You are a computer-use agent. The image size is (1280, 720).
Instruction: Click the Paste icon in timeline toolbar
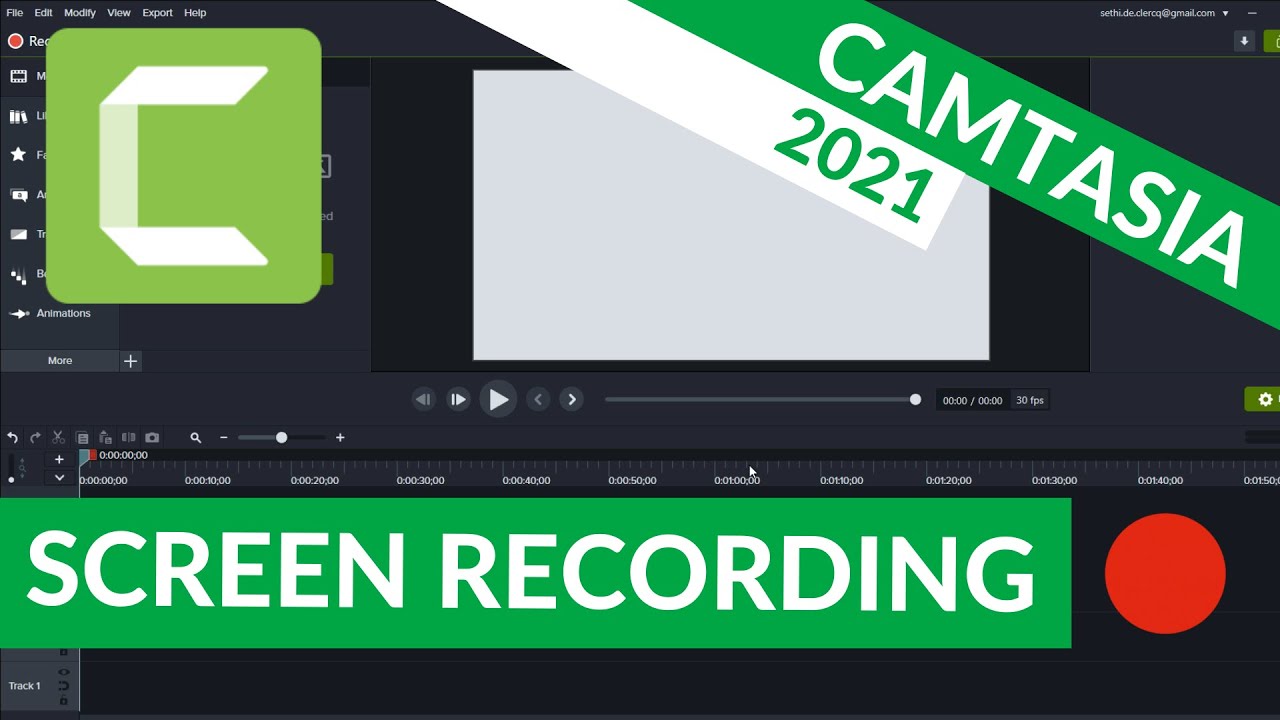coord(105,438)
